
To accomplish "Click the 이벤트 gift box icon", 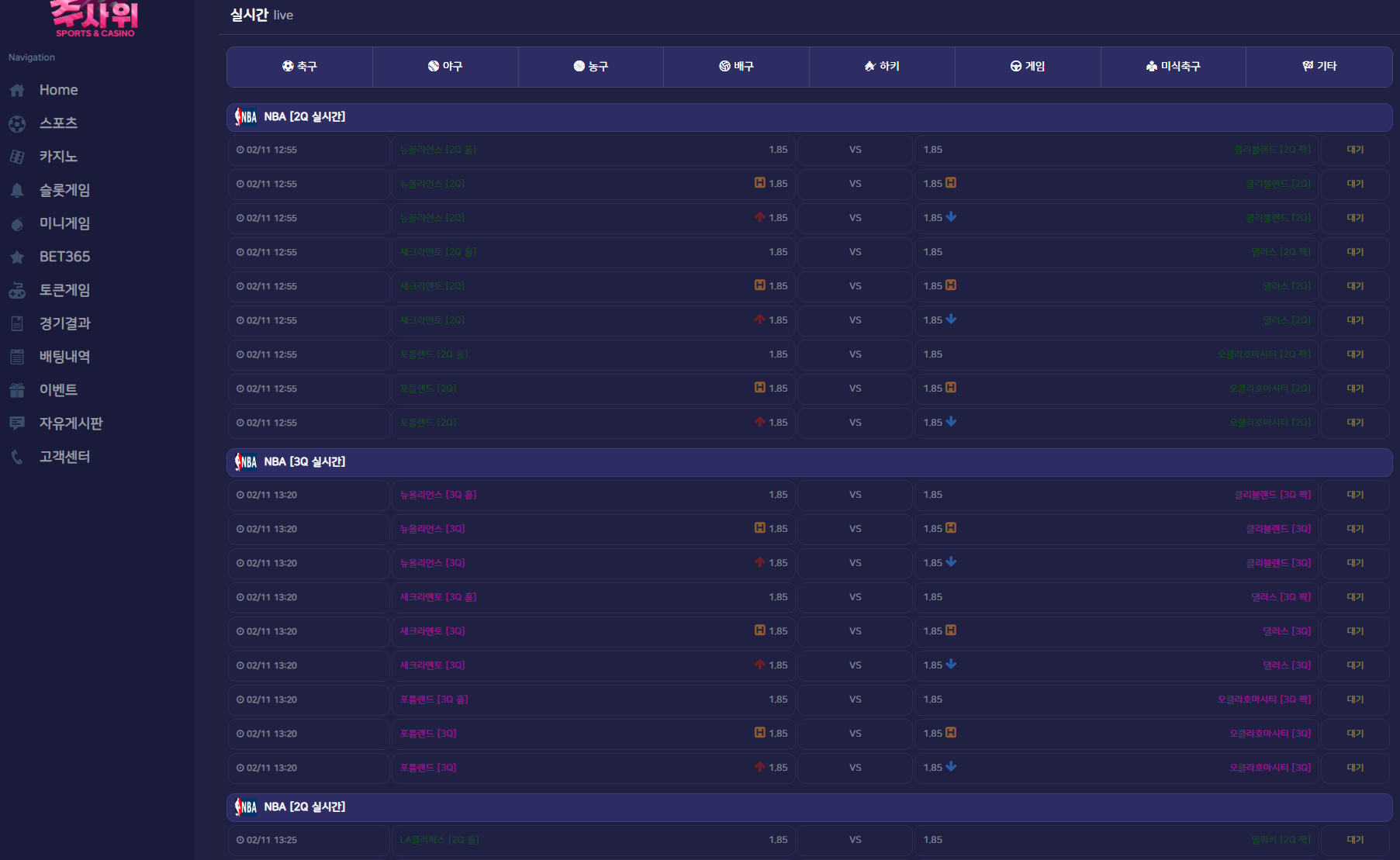I will 17,391.
